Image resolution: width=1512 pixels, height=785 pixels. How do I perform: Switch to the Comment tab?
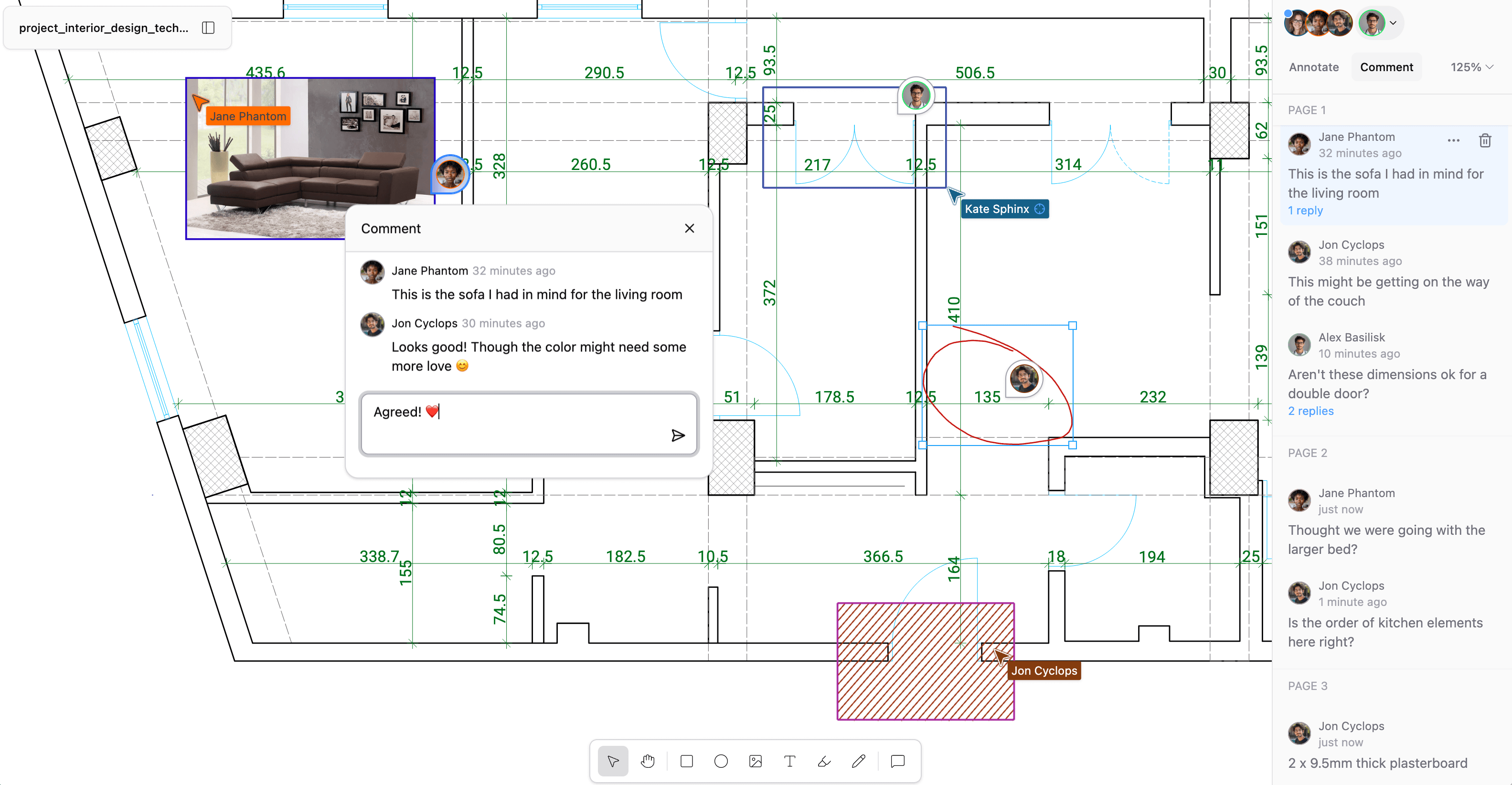[x=1386, y=67]
